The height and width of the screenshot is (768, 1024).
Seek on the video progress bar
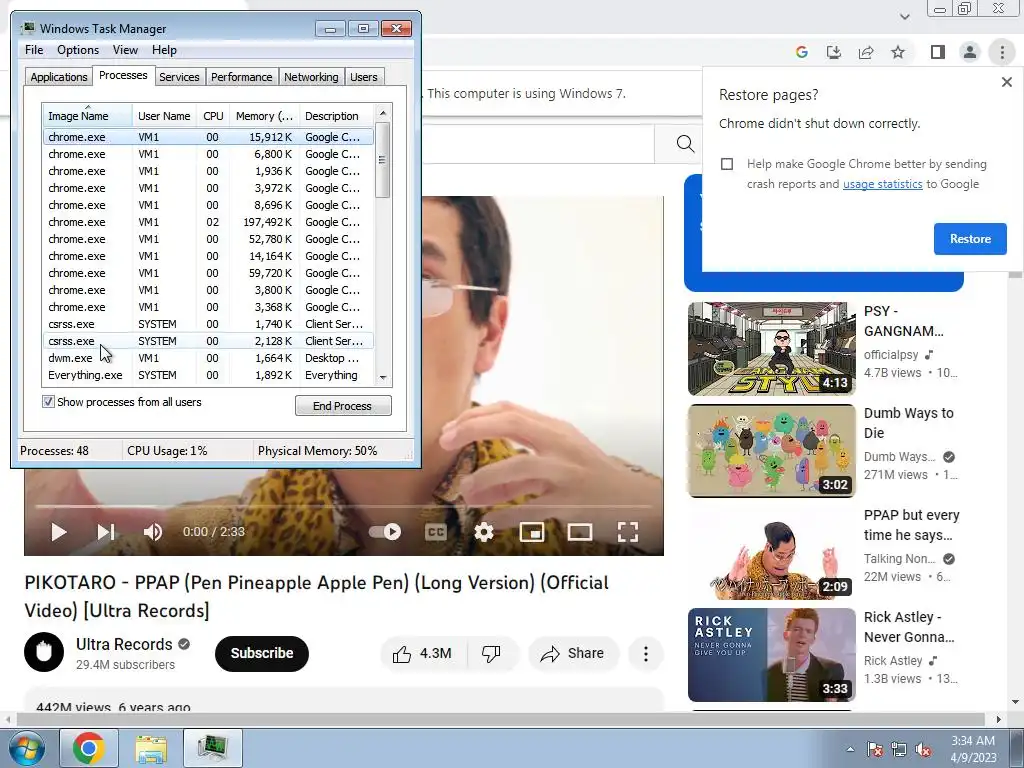click(344, 506)
